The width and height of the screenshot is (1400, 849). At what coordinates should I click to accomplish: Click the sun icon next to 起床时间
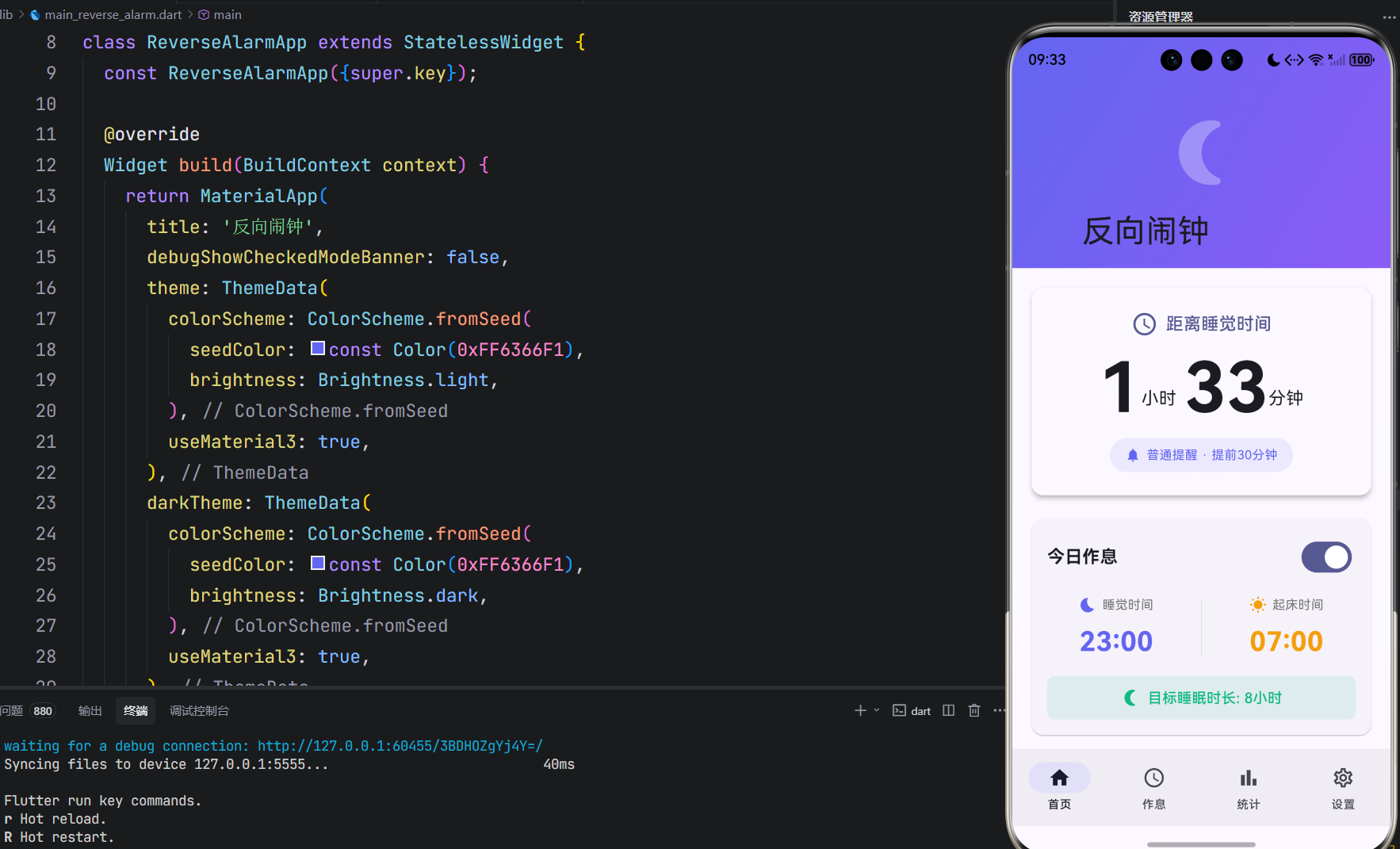1257,605
